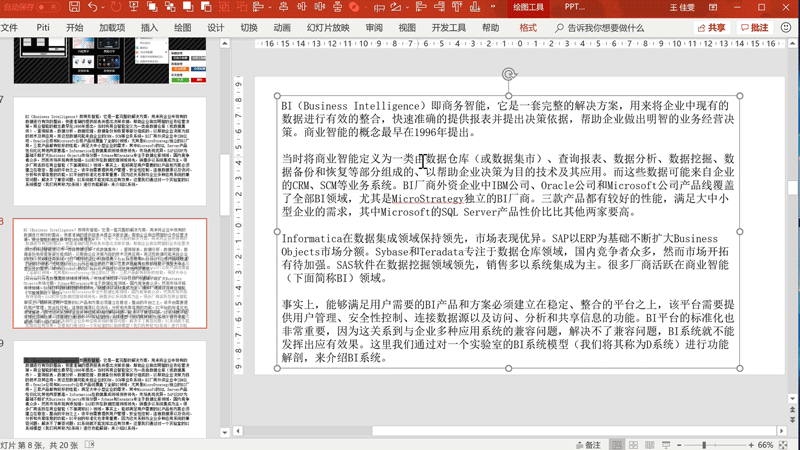The height and width of the screenshot is (450, 800).
Task: Click the greyed-out Group objects icon
Action: pyautogui.click(x=224, y=7)
